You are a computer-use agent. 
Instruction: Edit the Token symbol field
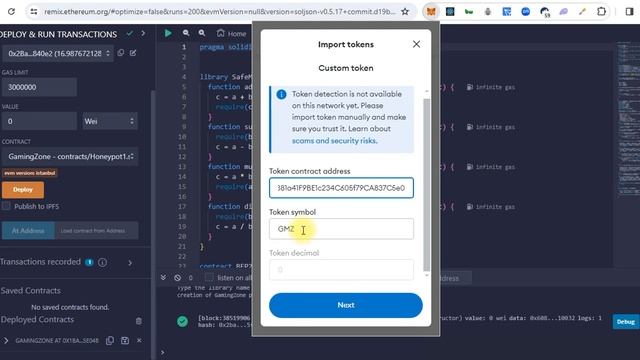pos(341,229)
